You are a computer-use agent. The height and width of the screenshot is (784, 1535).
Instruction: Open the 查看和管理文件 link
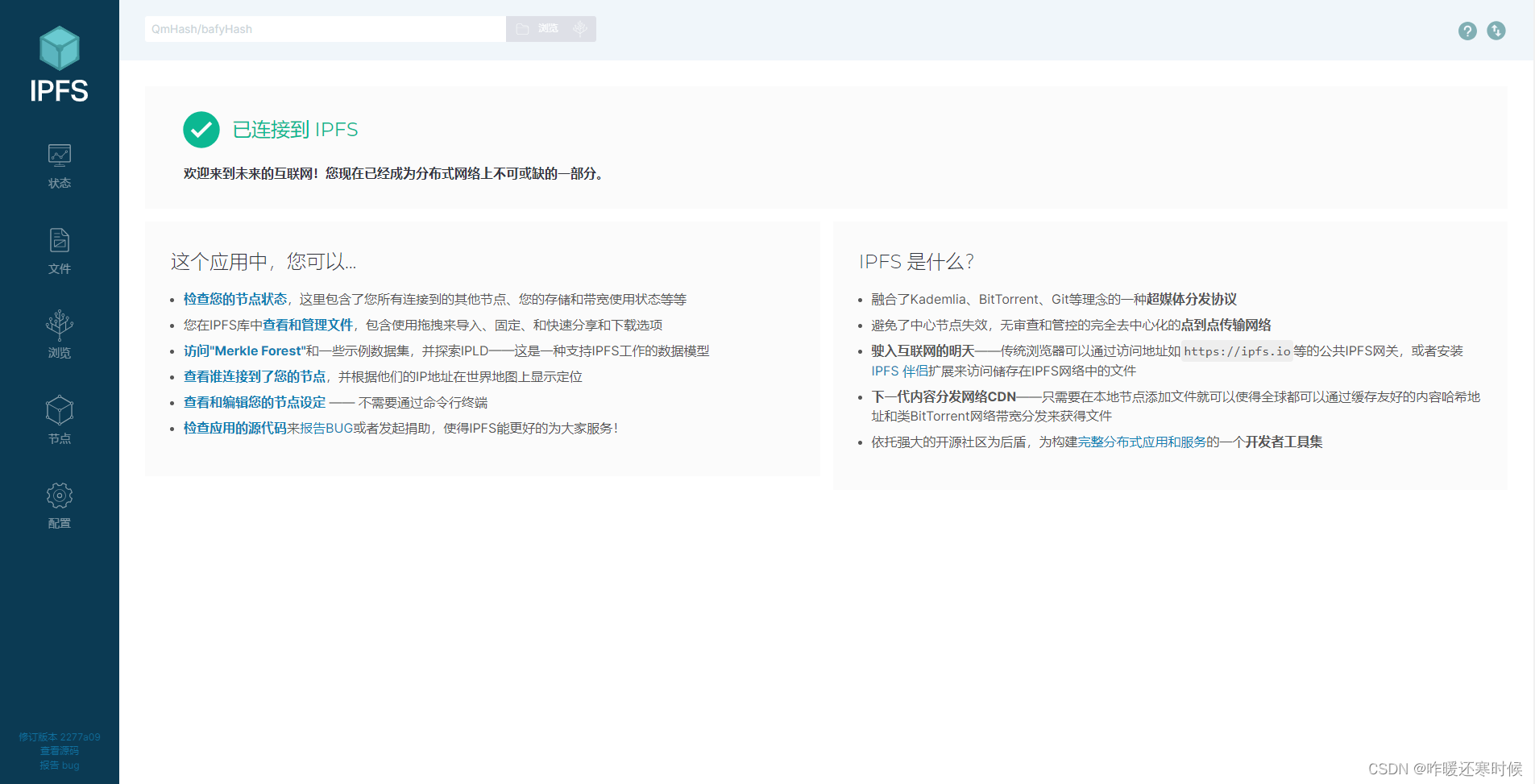pos(308,325)
